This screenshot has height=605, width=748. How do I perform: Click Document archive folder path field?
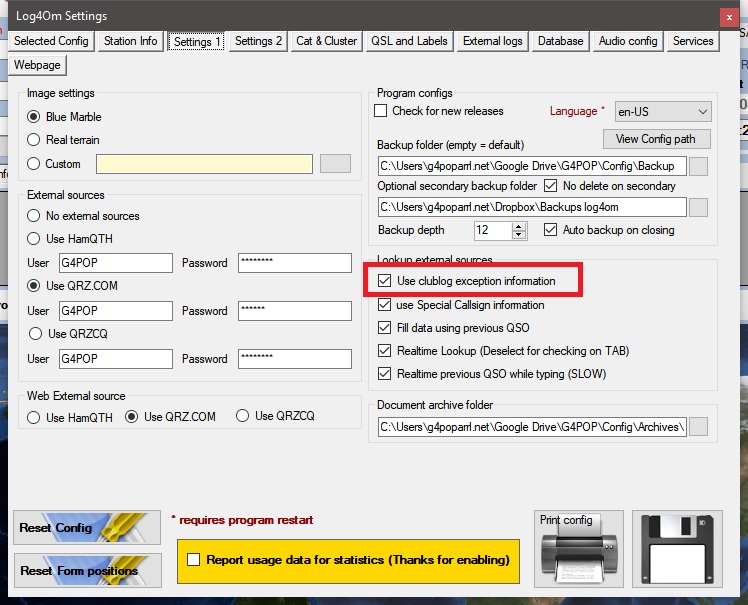[532, 427]
